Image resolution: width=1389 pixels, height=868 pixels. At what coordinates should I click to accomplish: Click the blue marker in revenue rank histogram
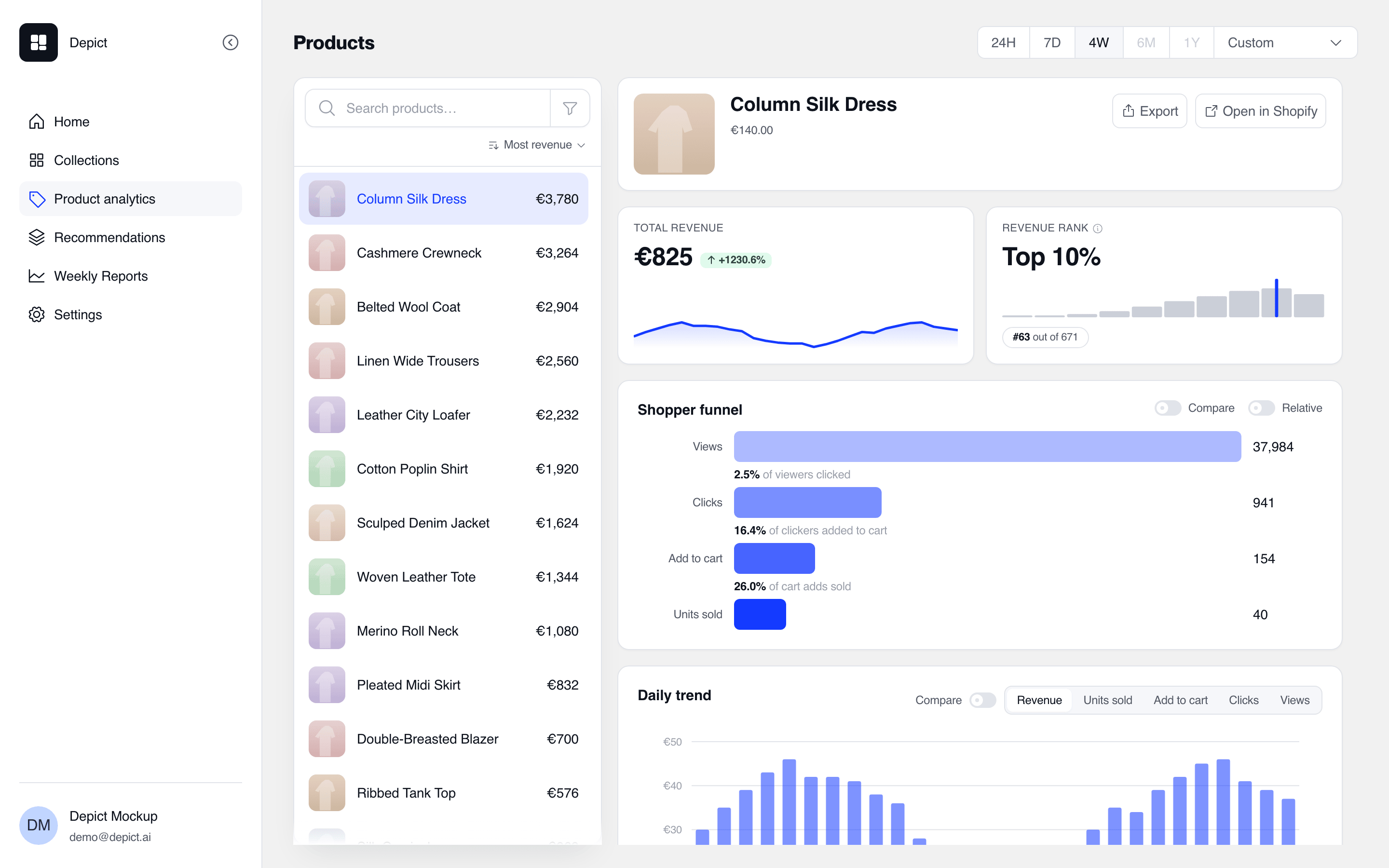point(1277,298)
